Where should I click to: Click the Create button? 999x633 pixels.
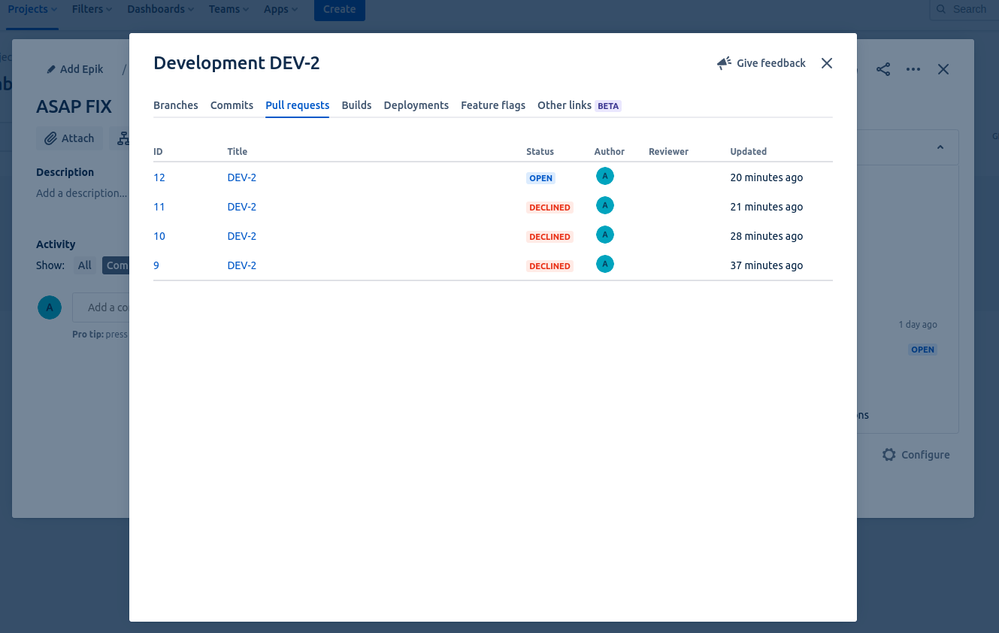[x=339, y=10]
